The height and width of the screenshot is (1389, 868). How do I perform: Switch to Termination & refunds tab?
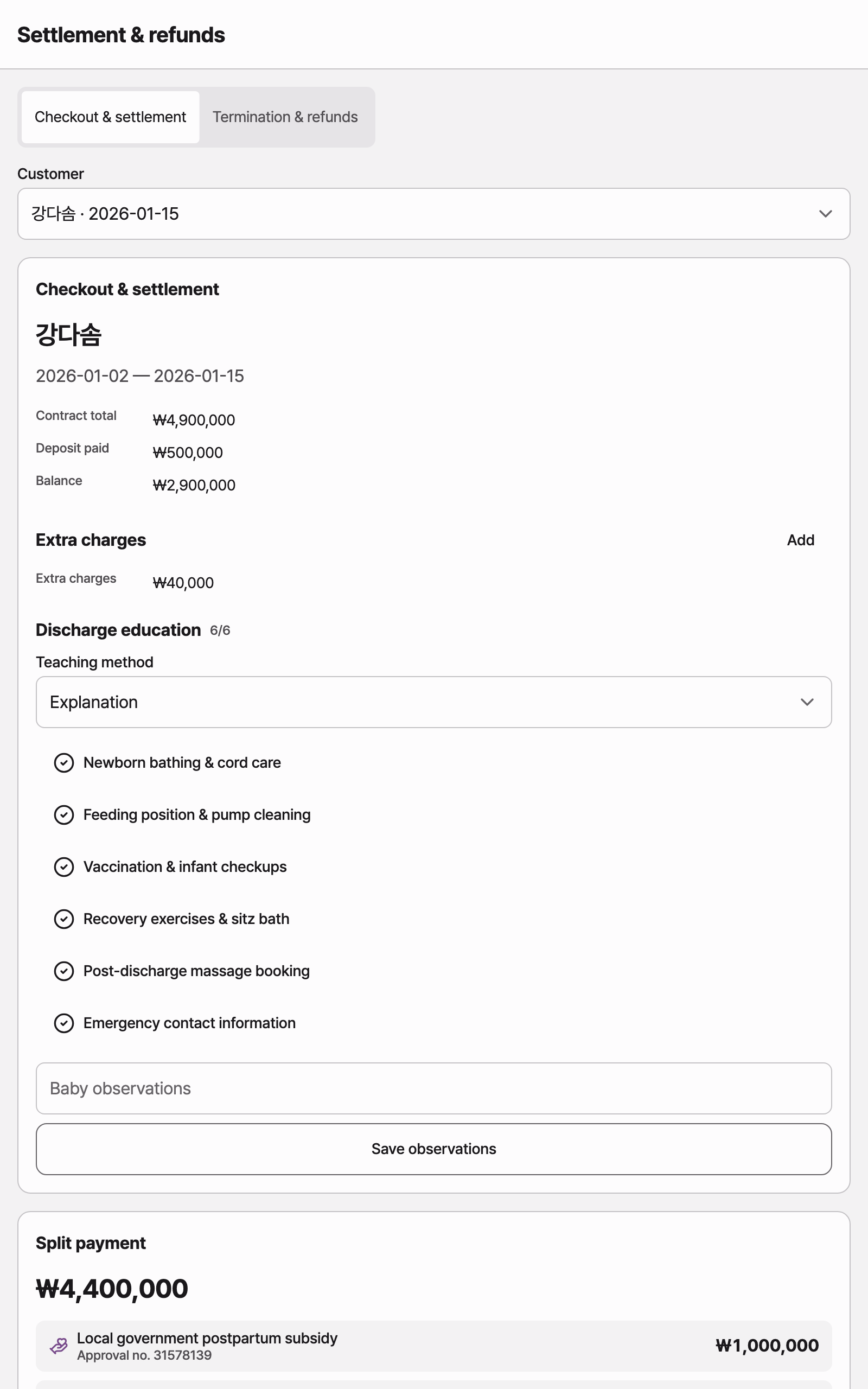pyautogui.click(x=285, y=117)
